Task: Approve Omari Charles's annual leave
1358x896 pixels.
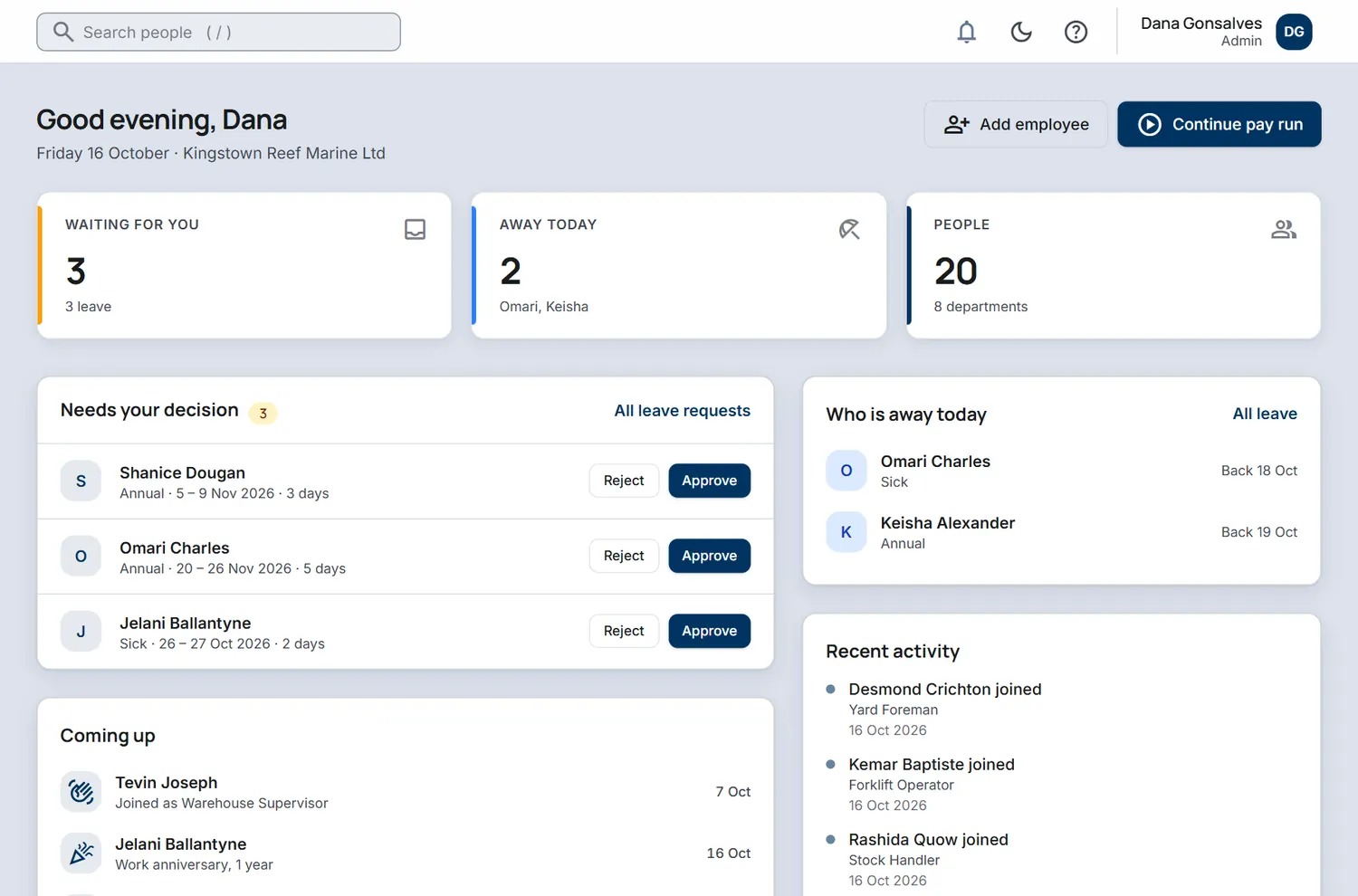Action: tap(710, 556)
